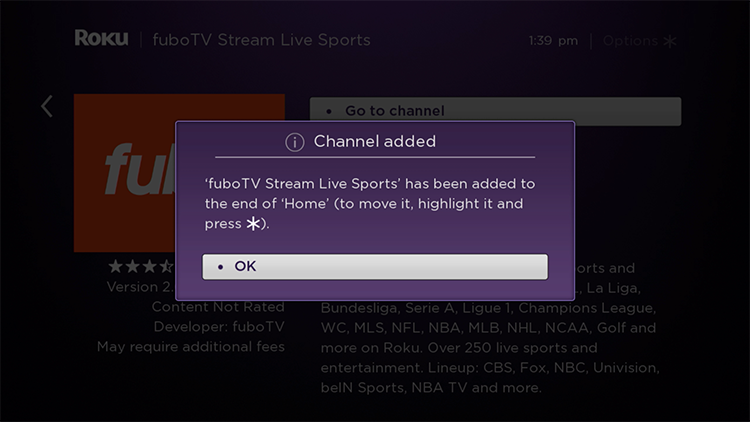
Task: Click the Content Not Rated label
Action: point(218,307)
